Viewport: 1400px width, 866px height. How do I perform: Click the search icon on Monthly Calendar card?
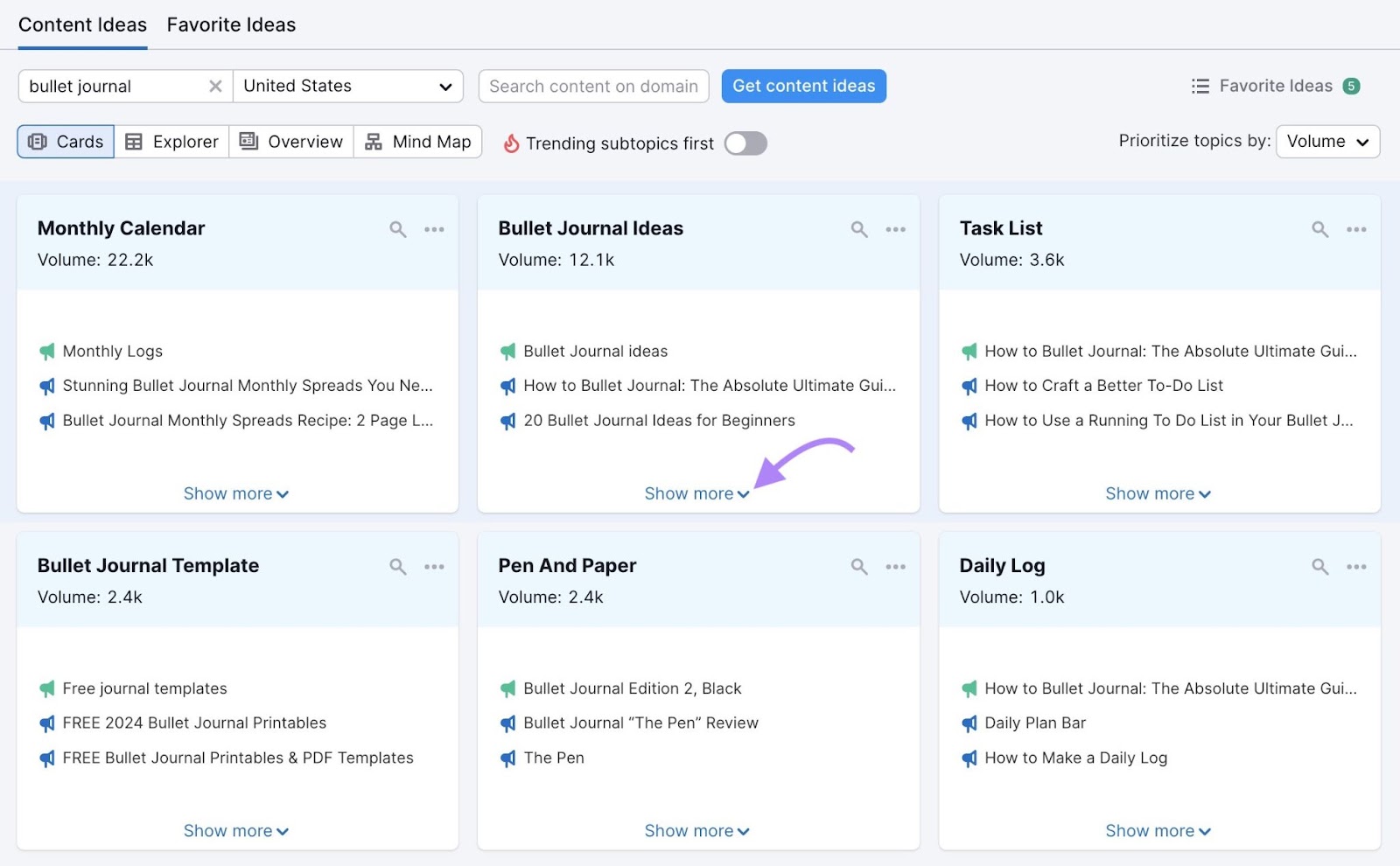(398, 229)
